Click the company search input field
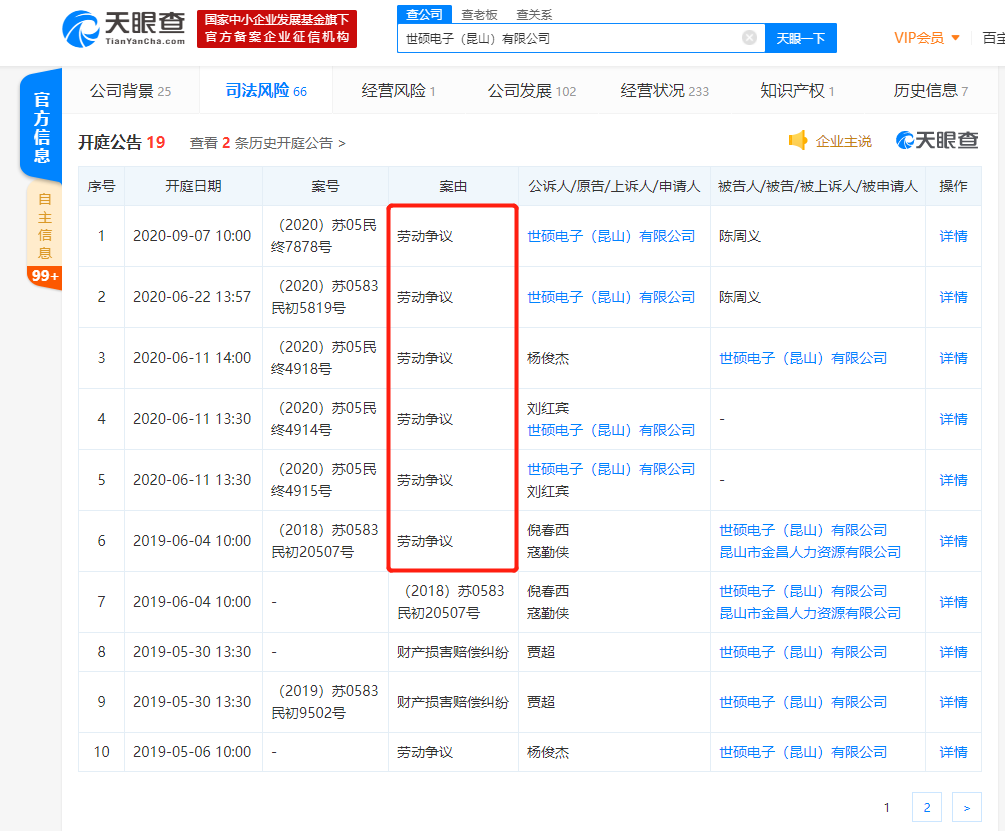The height and width of the screenshot is (831, 1005). point(570,38)
